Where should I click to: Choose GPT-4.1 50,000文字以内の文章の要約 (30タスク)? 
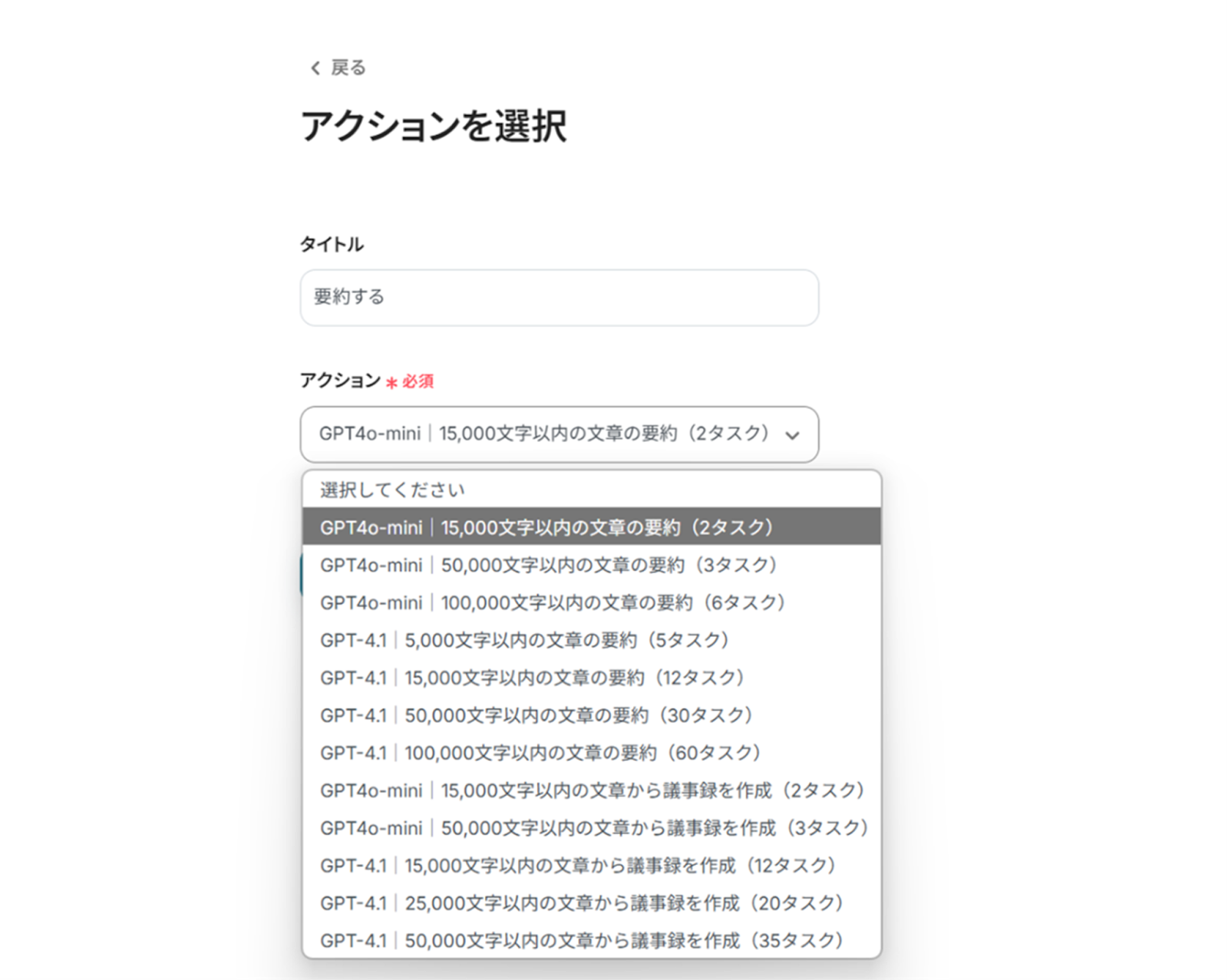point(592,715)
